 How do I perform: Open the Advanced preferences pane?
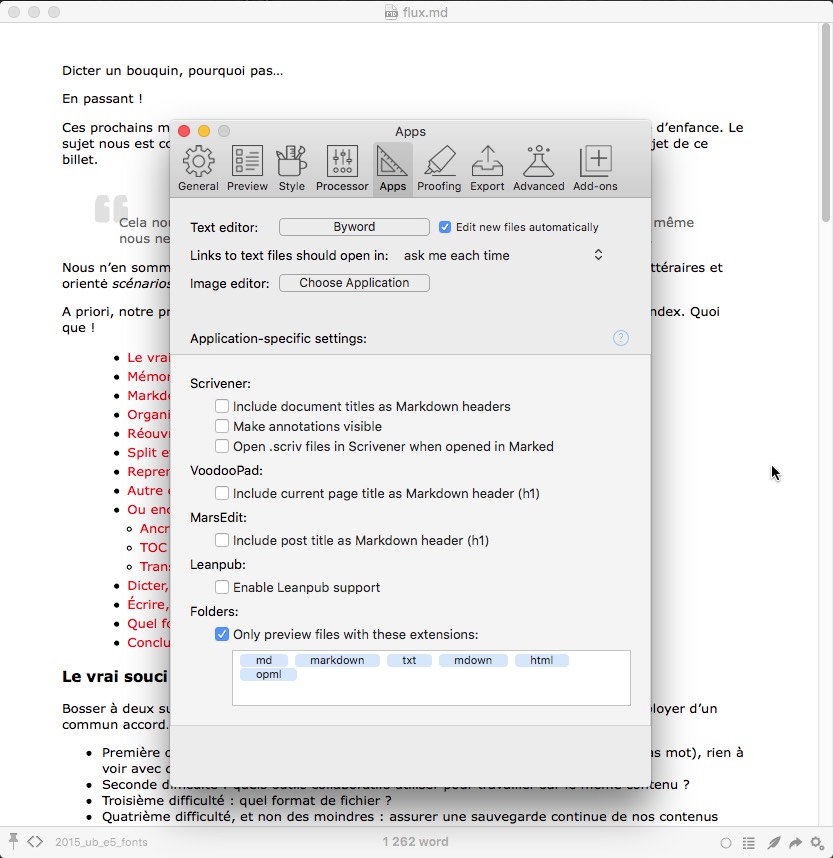pyautogui.click(x=539, y=169)
